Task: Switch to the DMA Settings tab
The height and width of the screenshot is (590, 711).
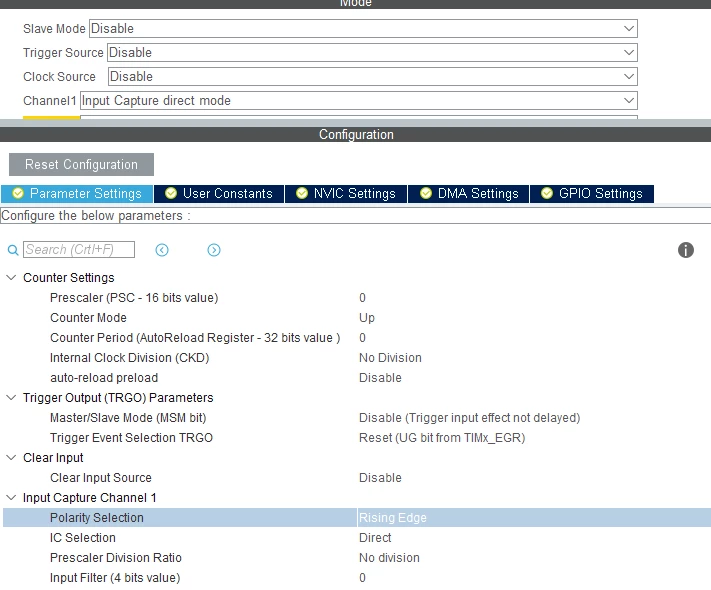Action: 469,194
